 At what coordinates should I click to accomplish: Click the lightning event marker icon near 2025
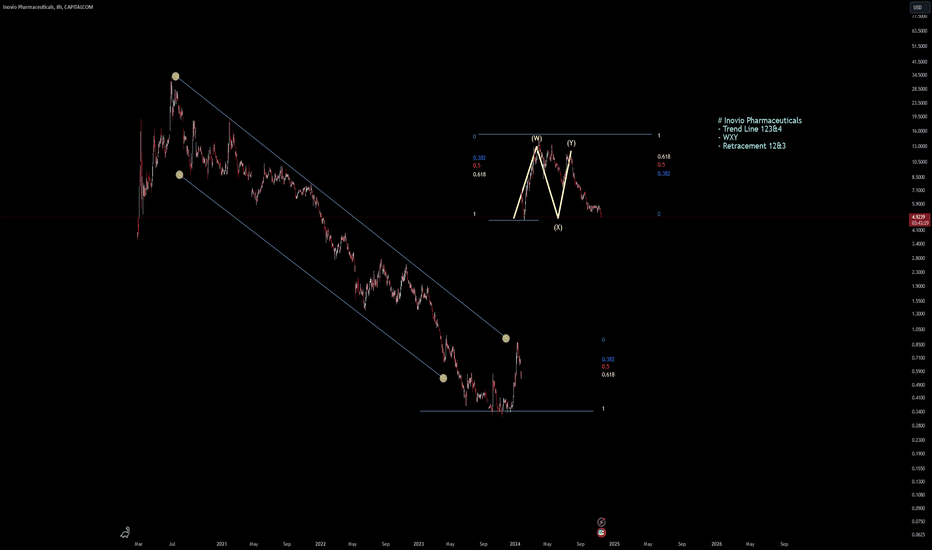602,521
